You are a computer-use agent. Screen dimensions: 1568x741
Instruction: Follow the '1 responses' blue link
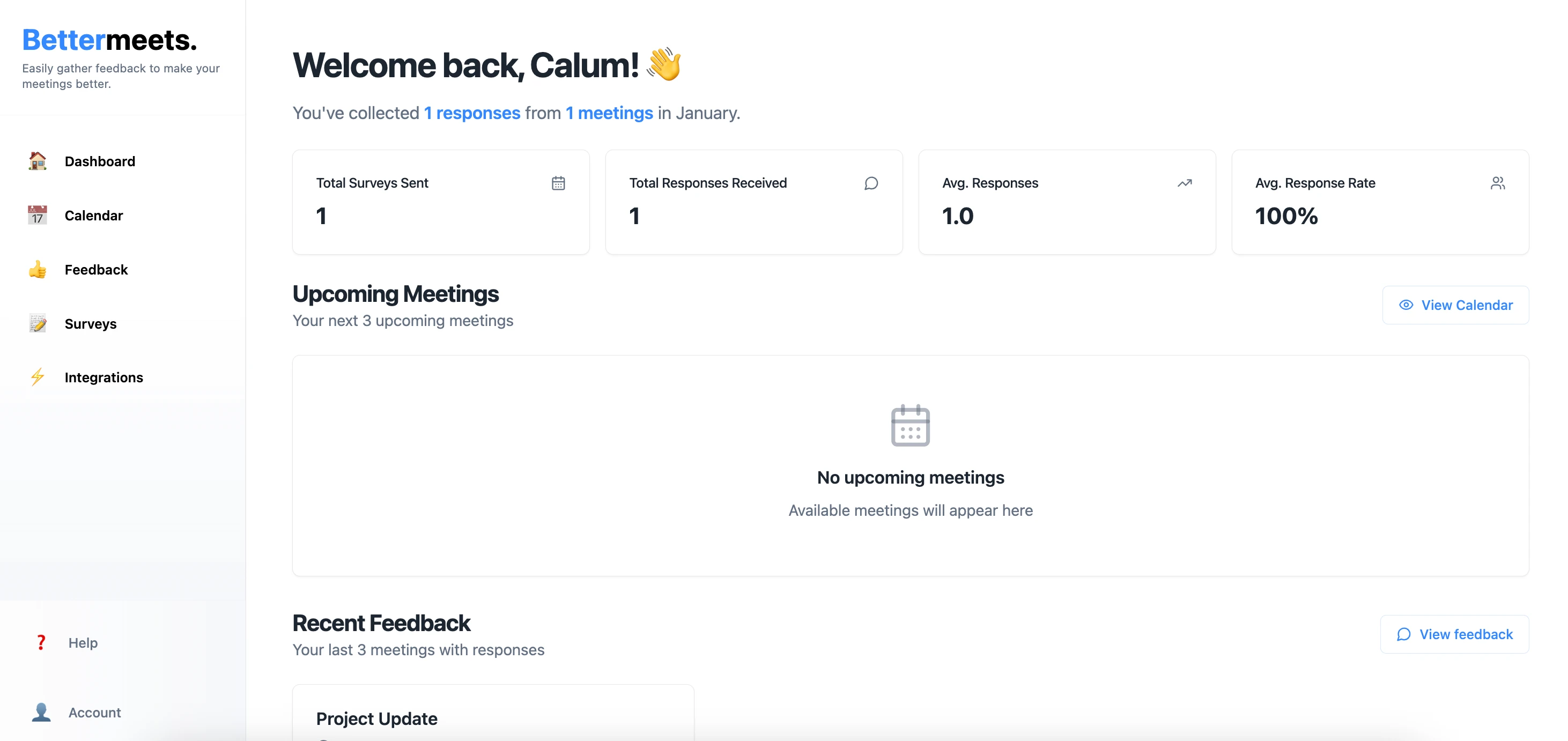[472, 113]
